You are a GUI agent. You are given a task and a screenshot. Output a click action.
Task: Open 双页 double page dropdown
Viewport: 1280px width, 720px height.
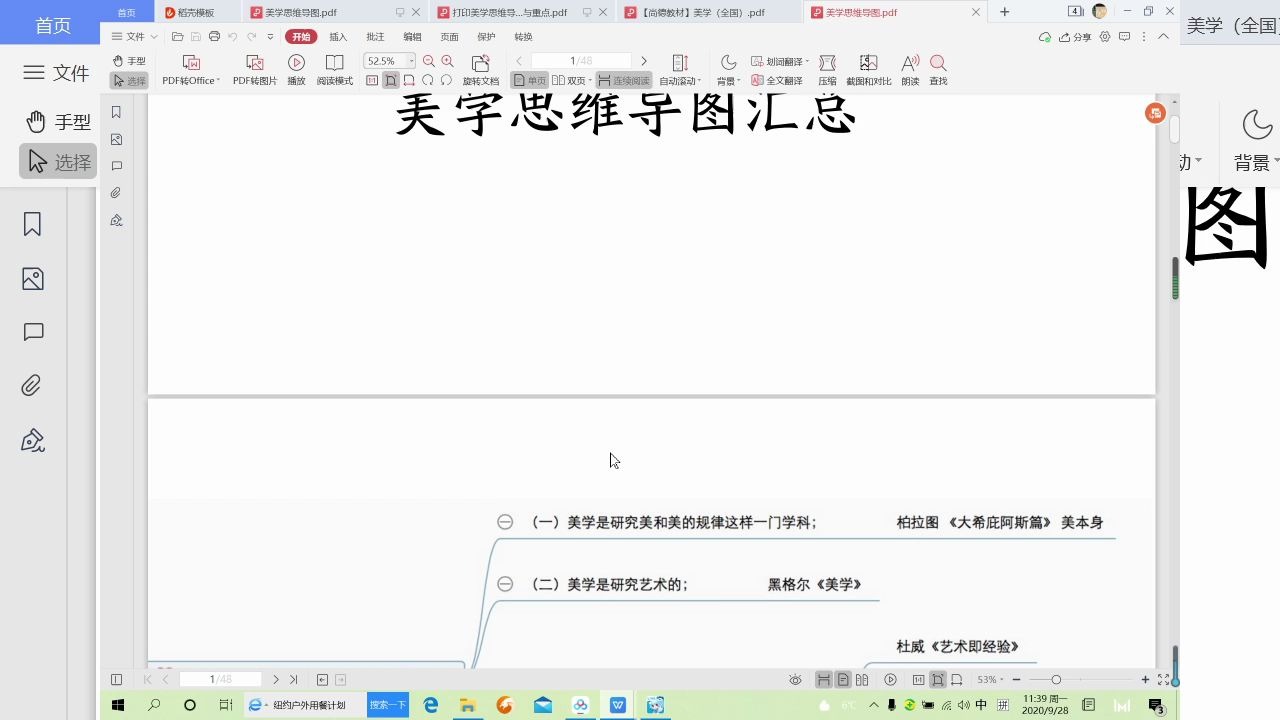pos(572,80)
